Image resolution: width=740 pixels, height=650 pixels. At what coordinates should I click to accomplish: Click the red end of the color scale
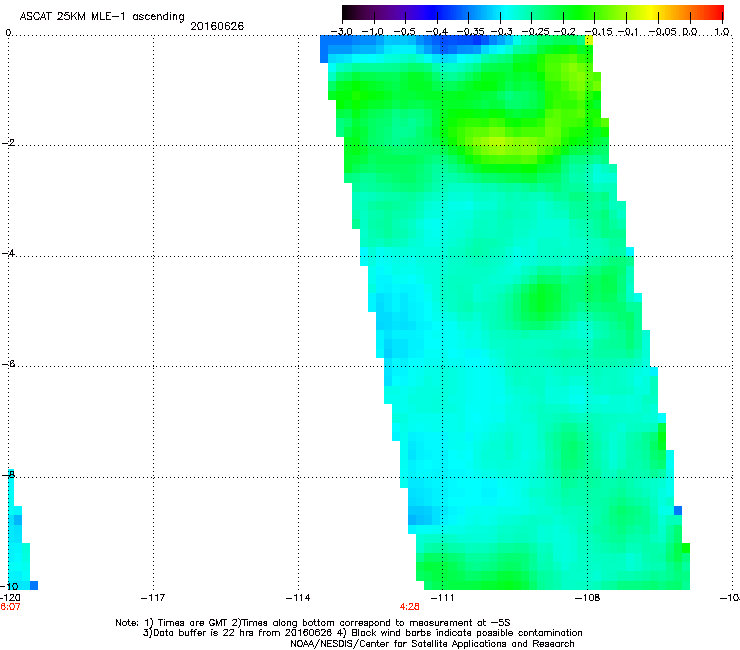(x=715, y=13)
